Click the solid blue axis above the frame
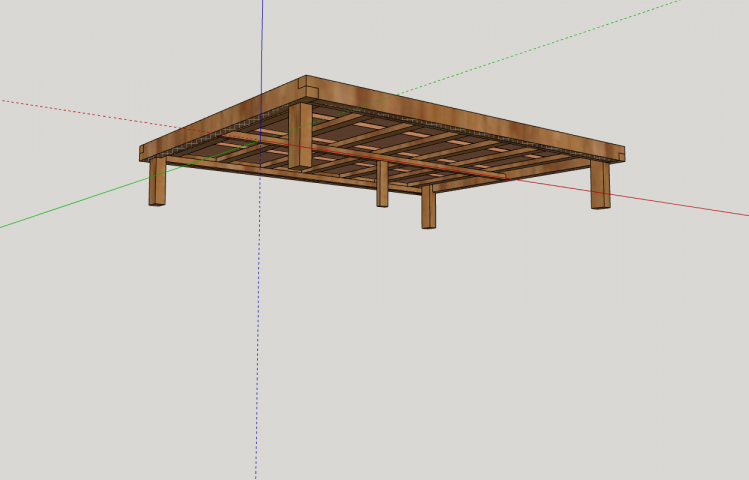 [x=262, y=40]
